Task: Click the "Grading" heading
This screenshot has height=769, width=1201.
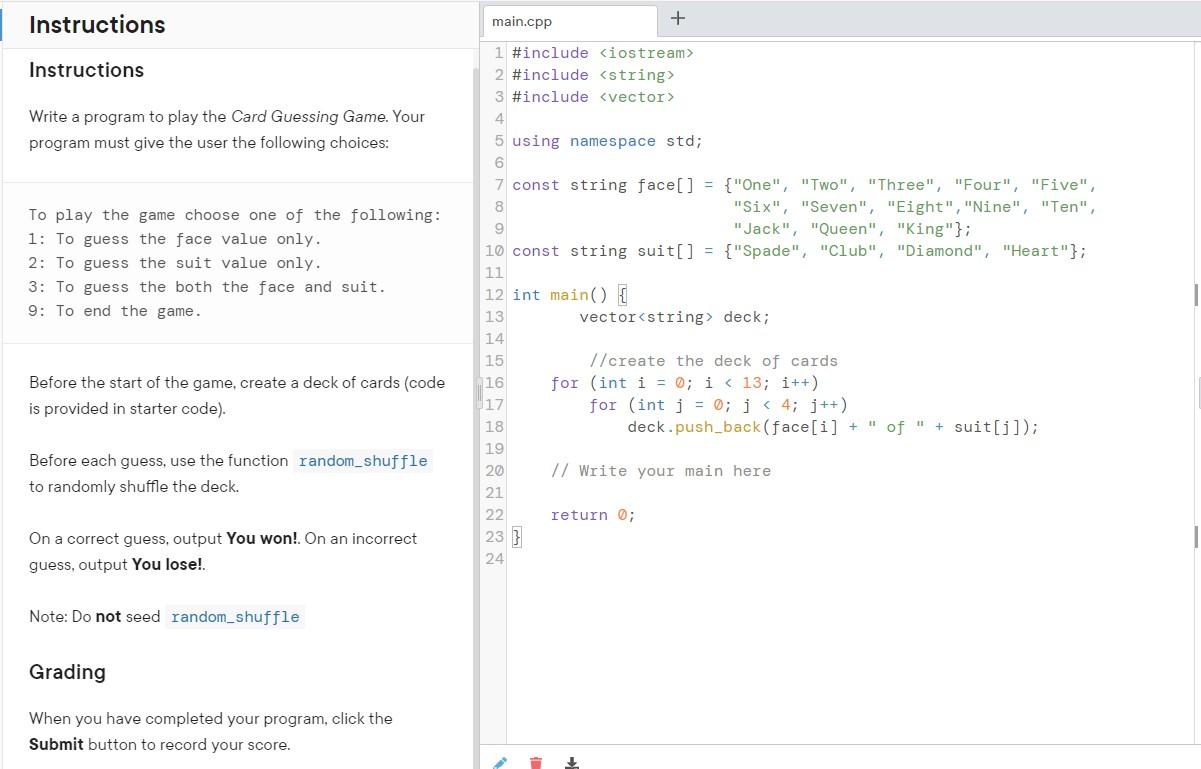Action: pyautogui.click(x=67, y=672)
